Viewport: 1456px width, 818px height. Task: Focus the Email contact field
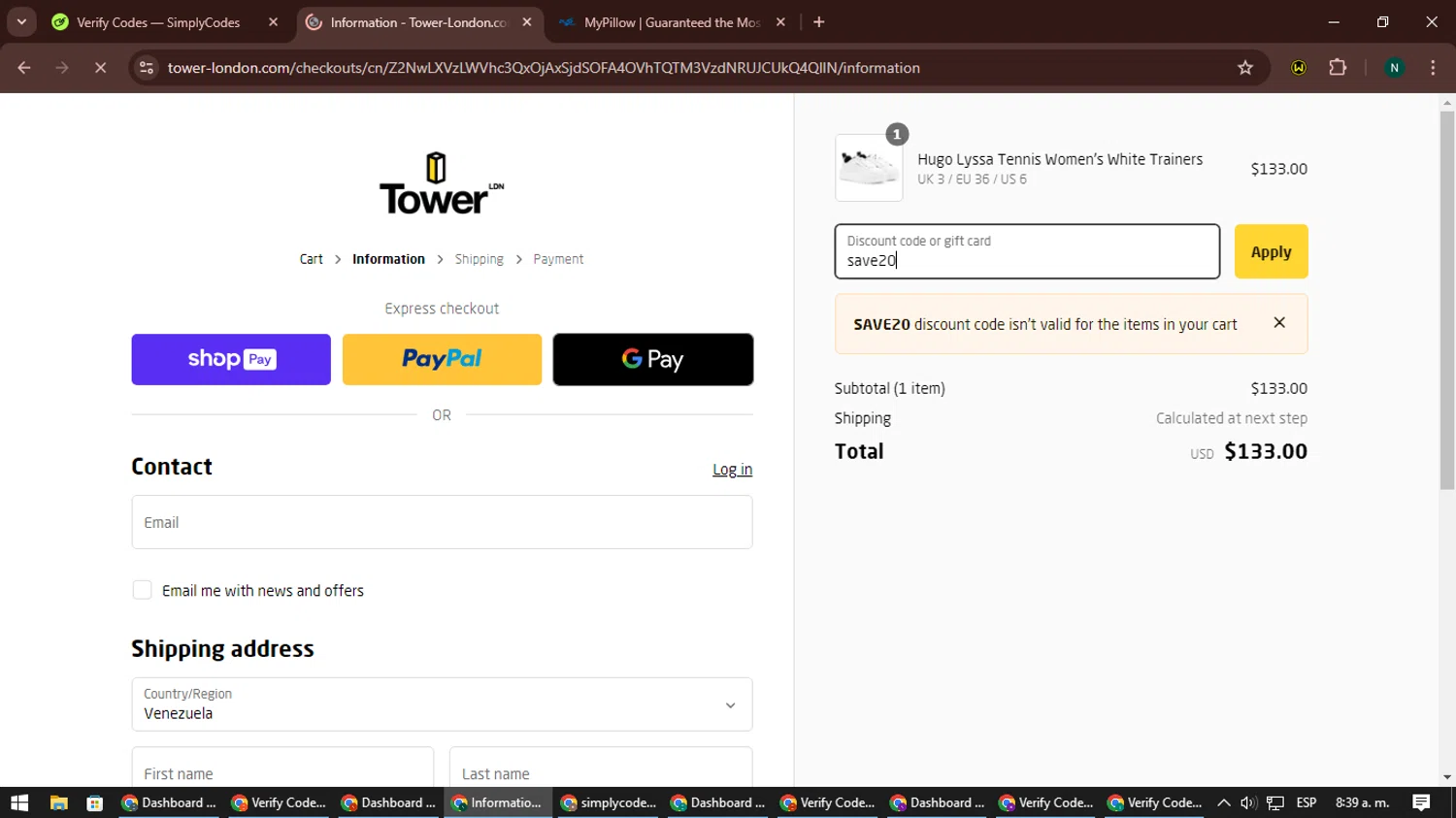click(x=442, y=522)
